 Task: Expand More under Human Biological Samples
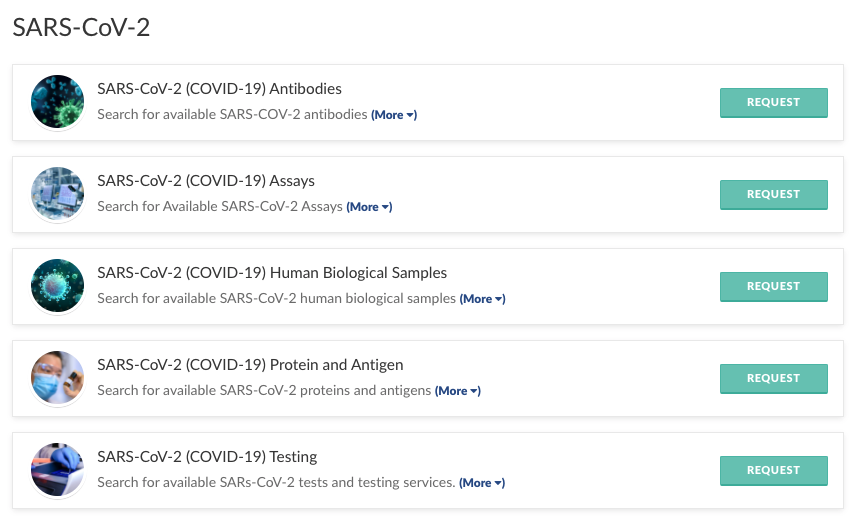pyautogui.click(x=482, y=299)
